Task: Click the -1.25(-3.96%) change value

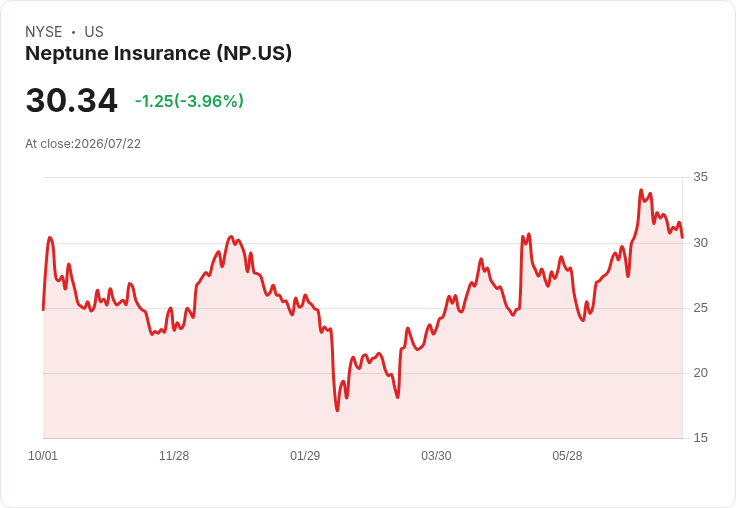Action: [x=189, y=101]
